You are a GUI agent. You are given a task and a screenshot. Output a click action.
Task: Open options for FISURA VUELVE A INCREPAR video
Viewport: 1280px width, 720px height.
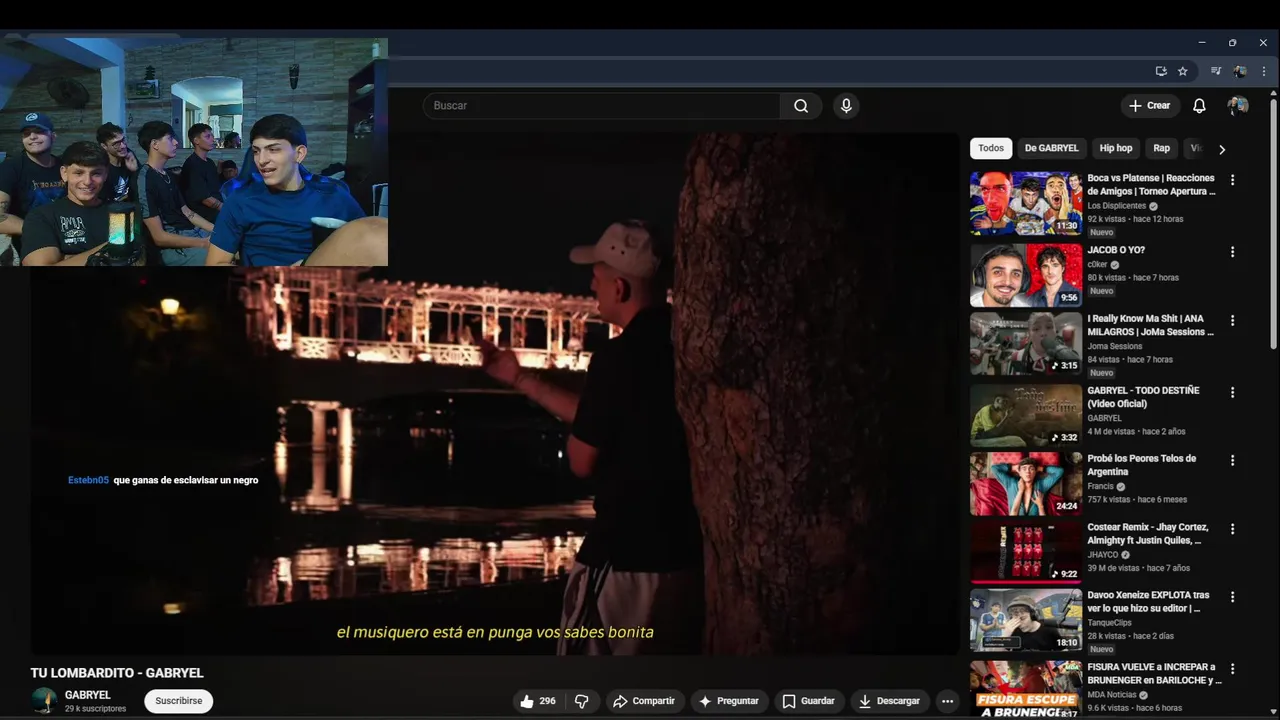coord(1232,669)
